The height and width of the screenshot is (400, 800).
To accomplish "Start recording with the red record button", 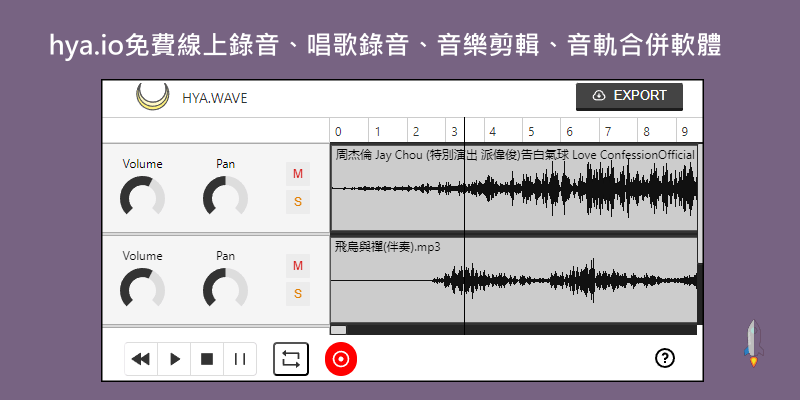I will pyautogui.click(x=341, y=358).
